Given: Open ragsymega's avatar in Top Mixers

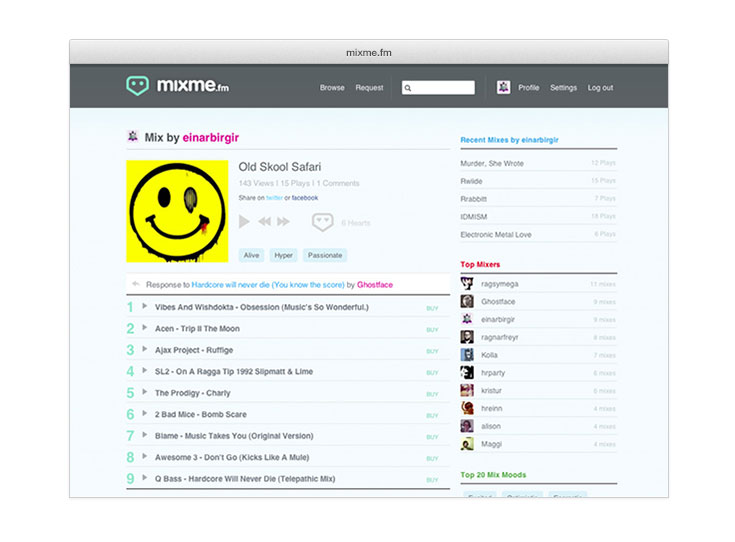Looking at the screenshot, I should [467, 283].
